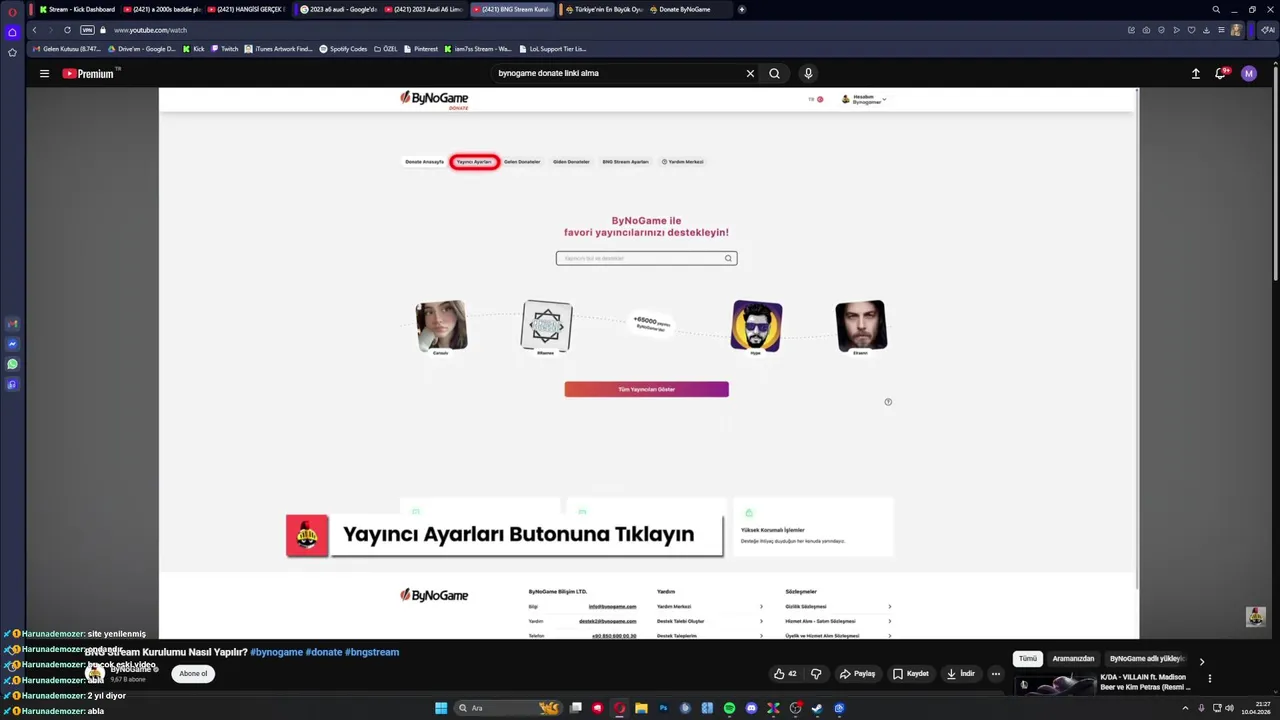Subscribe with the Abone ol button

[193, 674]
